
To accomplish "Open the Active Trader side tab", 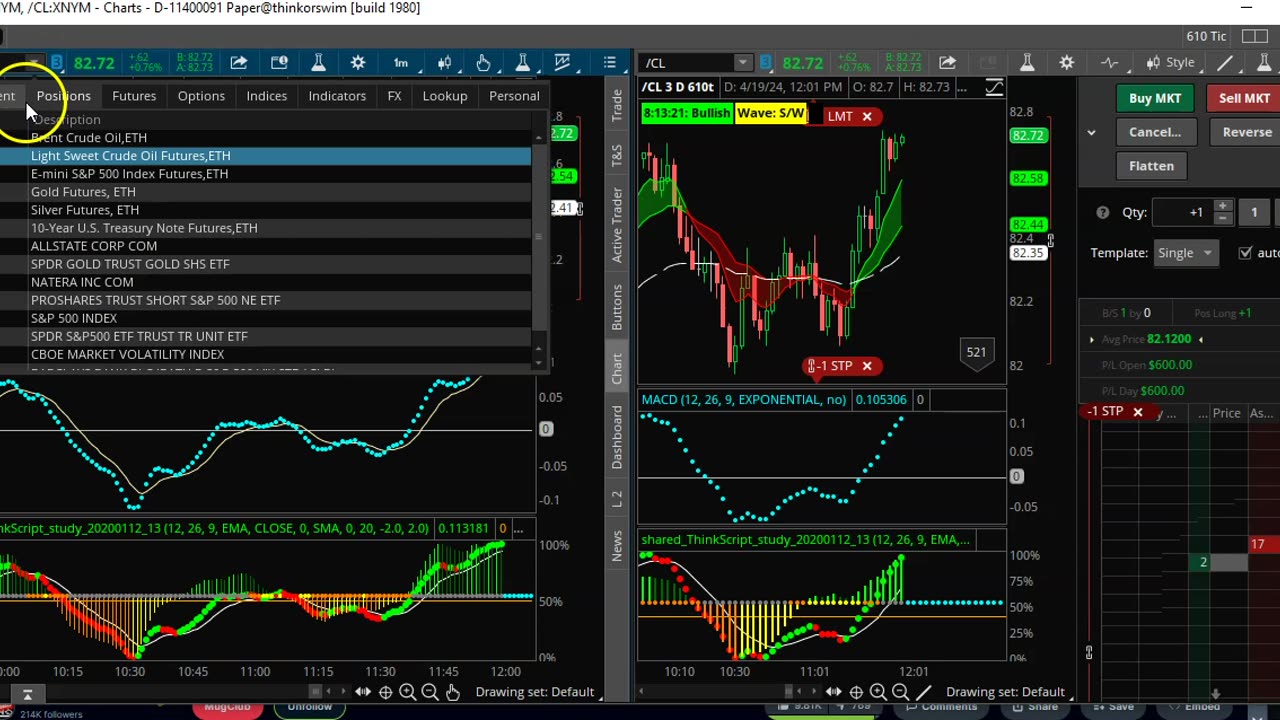I will click(x=617, y=227).
